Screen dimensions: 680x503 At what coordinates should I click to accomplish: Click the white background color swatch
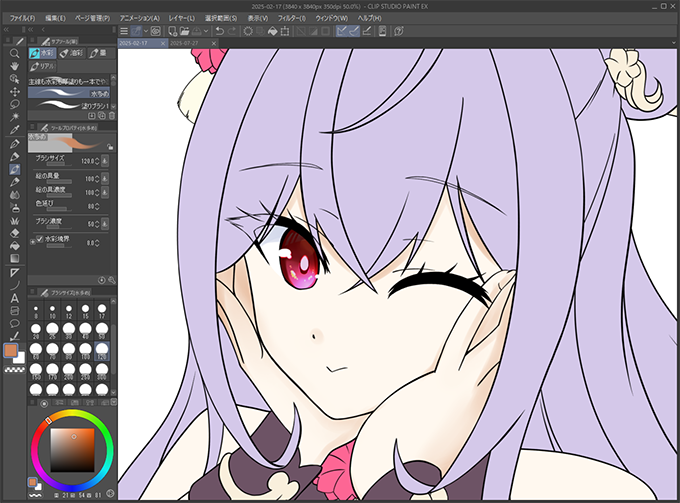click(x=21, y=358)
